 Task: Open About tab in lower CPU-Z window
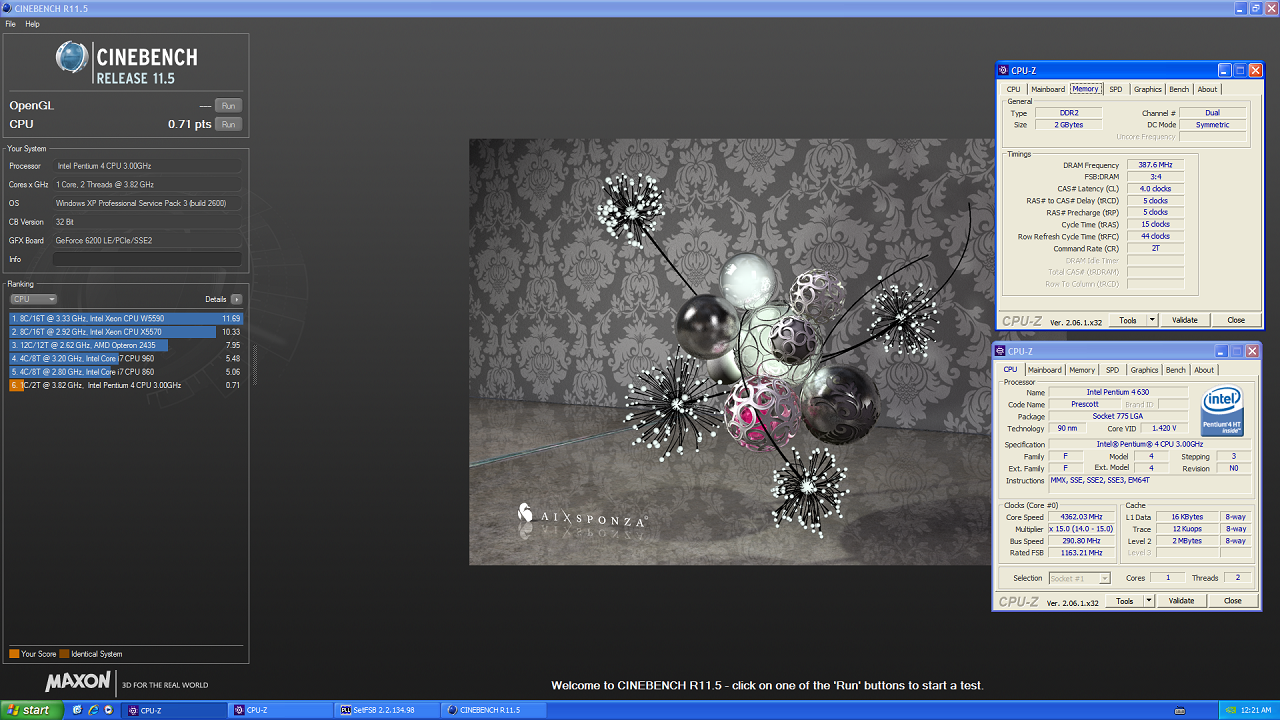pyautogui.click(x=1204, y=370)
